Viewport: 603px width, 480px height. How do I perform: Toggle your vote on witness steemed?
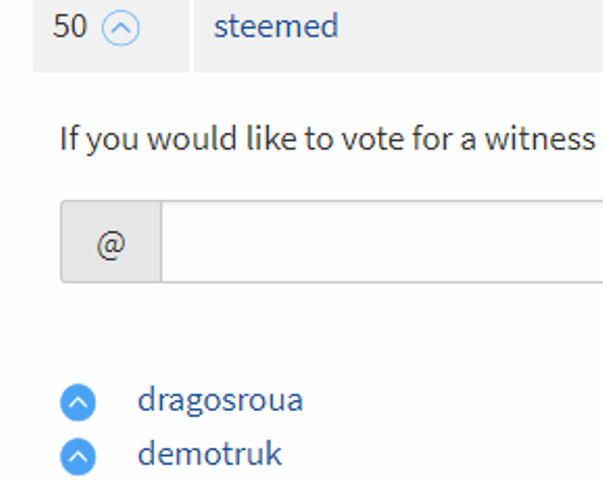(122, 29)
